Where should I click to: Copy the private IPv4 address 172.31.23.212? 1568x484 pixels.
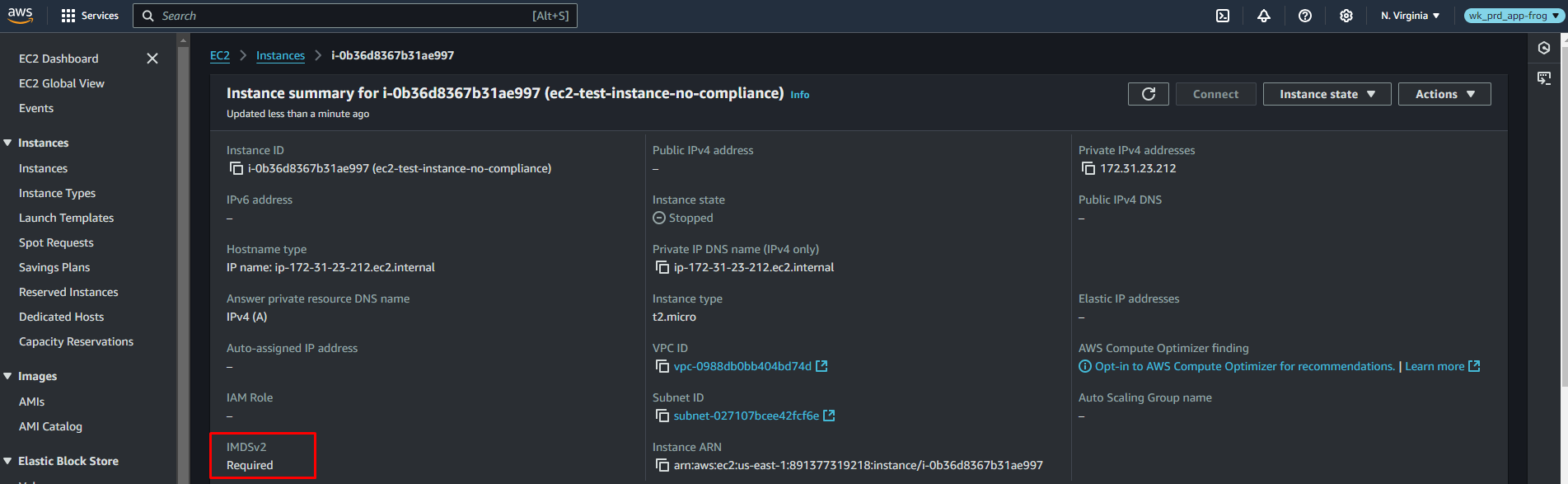click(x=1088, y=169)
